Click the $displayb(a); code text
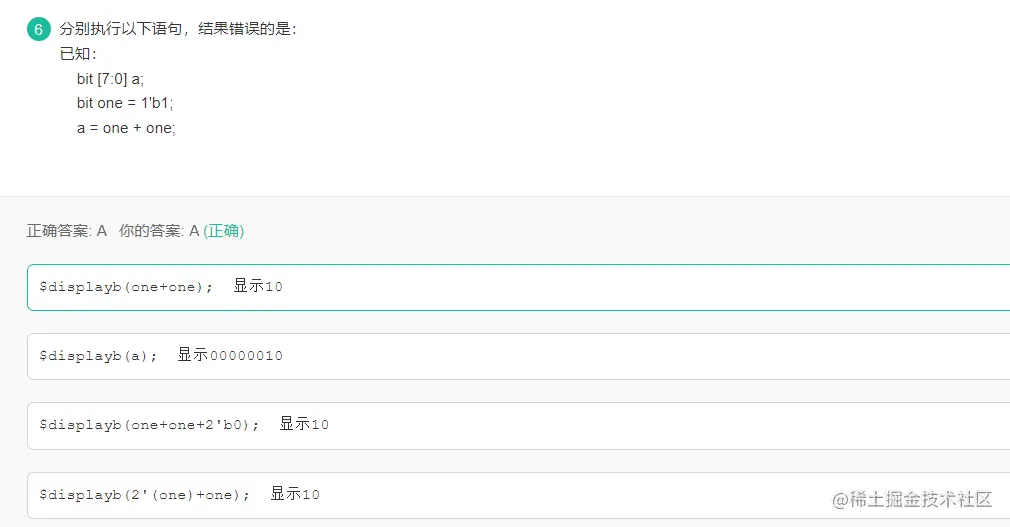Screen dimensions: 1010x527 98,356
